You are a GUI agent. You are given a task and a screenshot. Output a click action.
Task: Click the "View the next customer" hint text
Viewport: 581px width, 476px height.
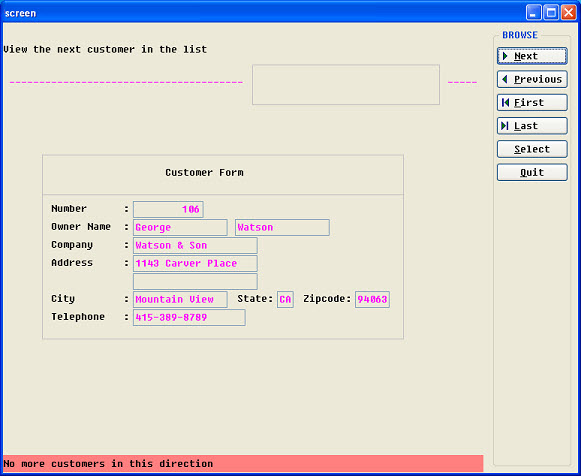coord(105,49)
